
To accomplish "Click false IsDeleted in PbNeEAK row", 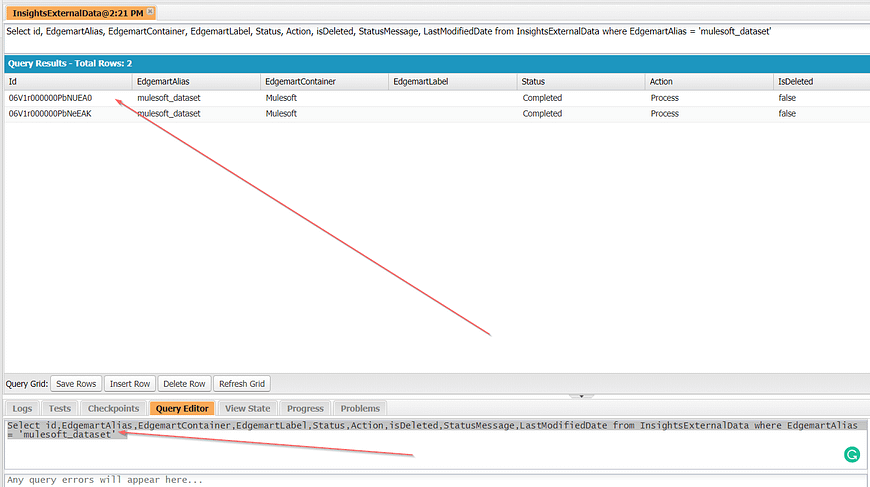I will pos(787,113).
